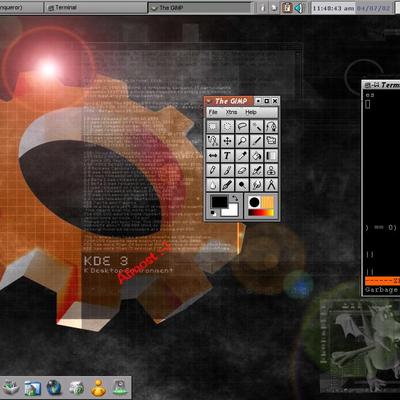Select the Flip tool
The width and height of the screenshot is (400, 400).
pyautogui.click(x=213, y=156)
